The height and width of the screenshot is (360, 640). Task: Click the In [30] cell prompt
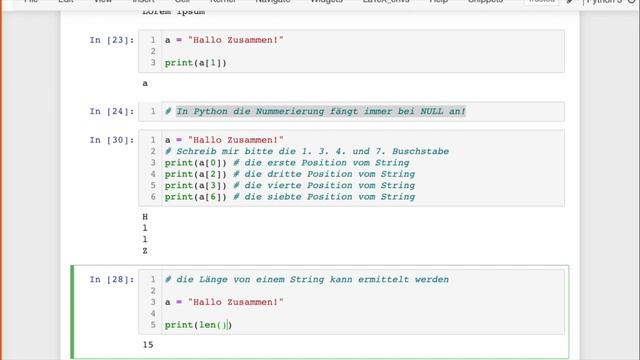(x=112, y=140)
